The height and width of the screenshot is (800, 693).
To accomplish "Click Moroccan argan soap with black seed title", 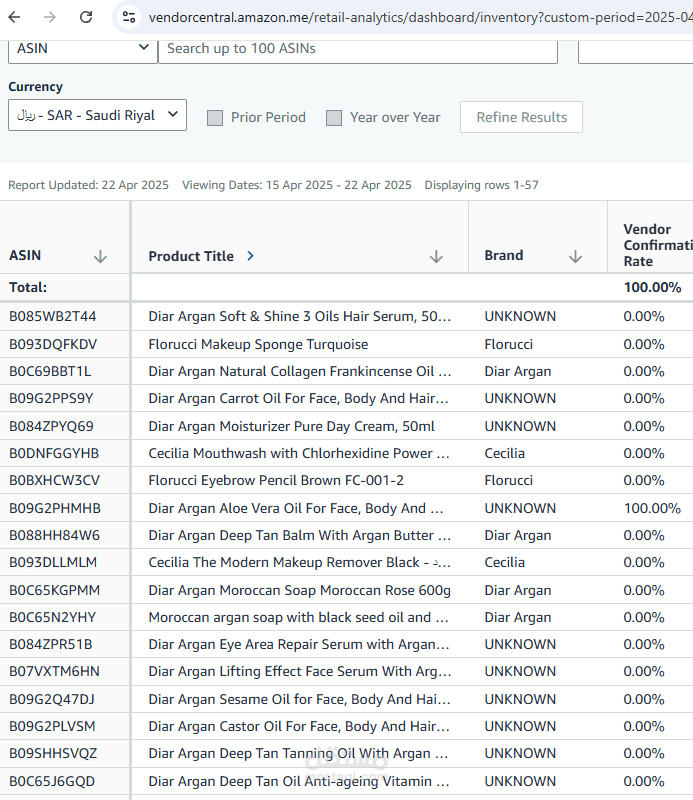I will click(299, 618).
